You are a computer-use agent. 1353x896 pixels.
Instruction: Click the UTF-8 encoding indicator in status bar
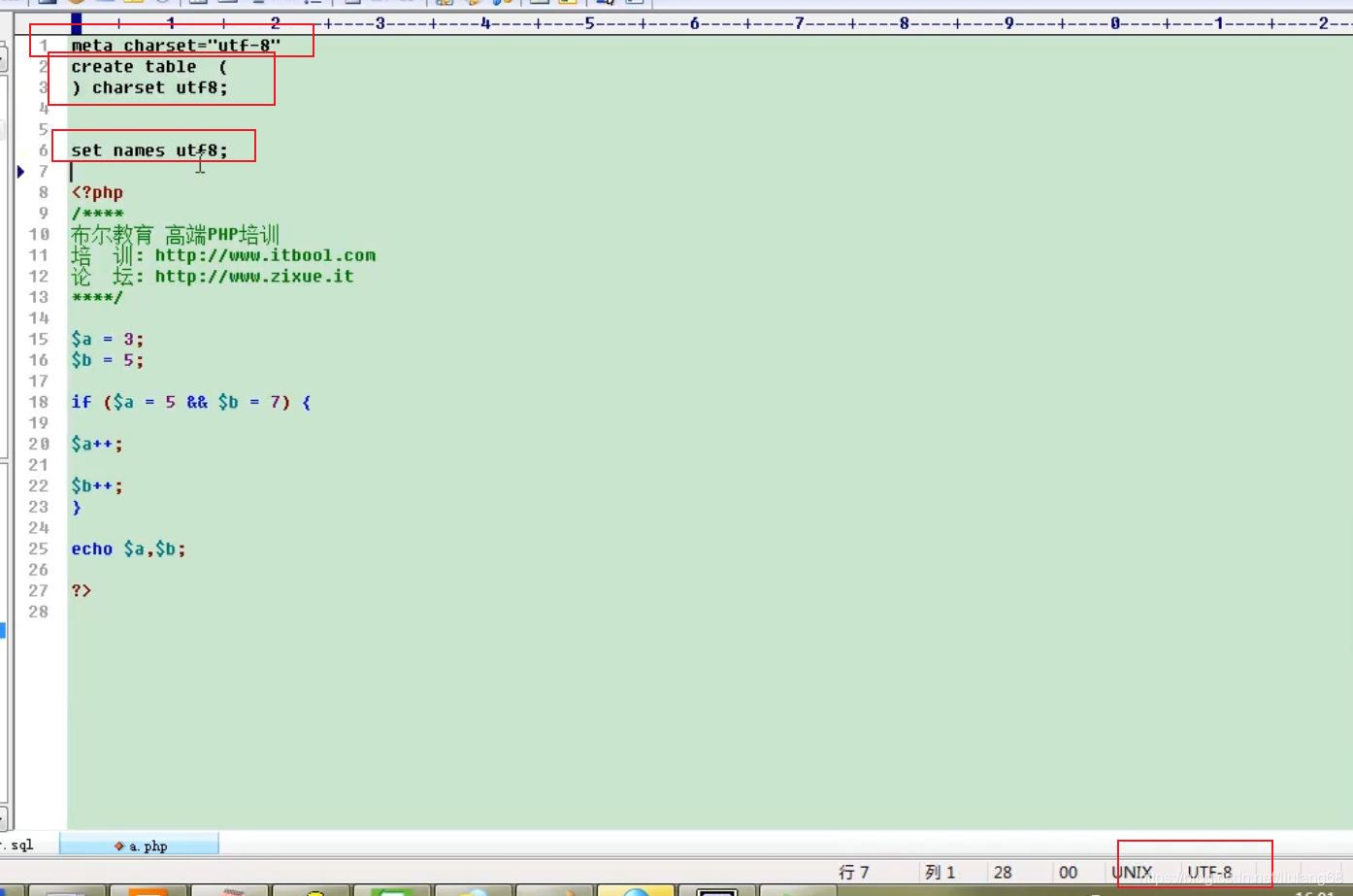tap(1209, 872)
